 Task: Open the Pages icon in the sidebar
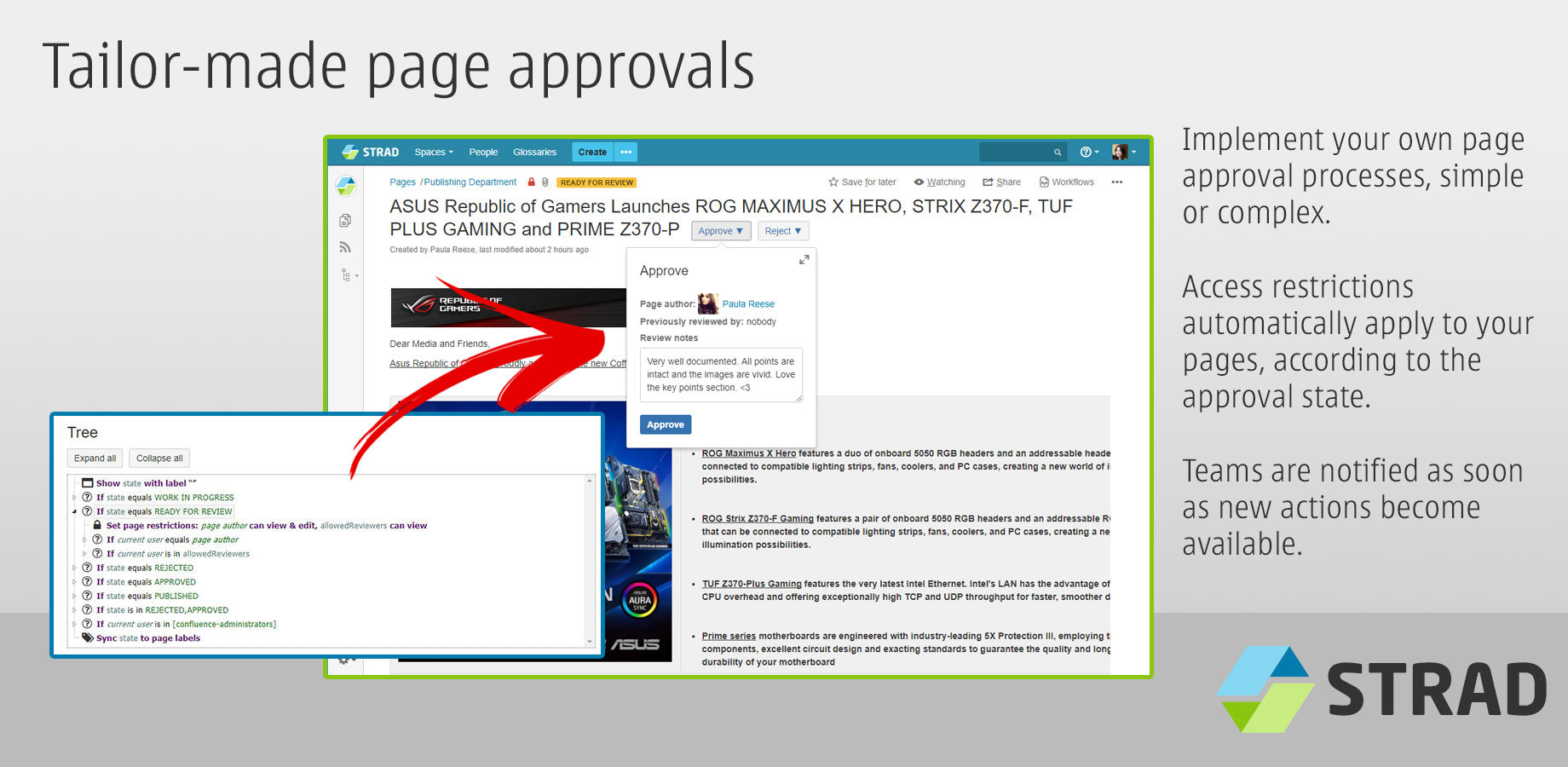point(345,221)
